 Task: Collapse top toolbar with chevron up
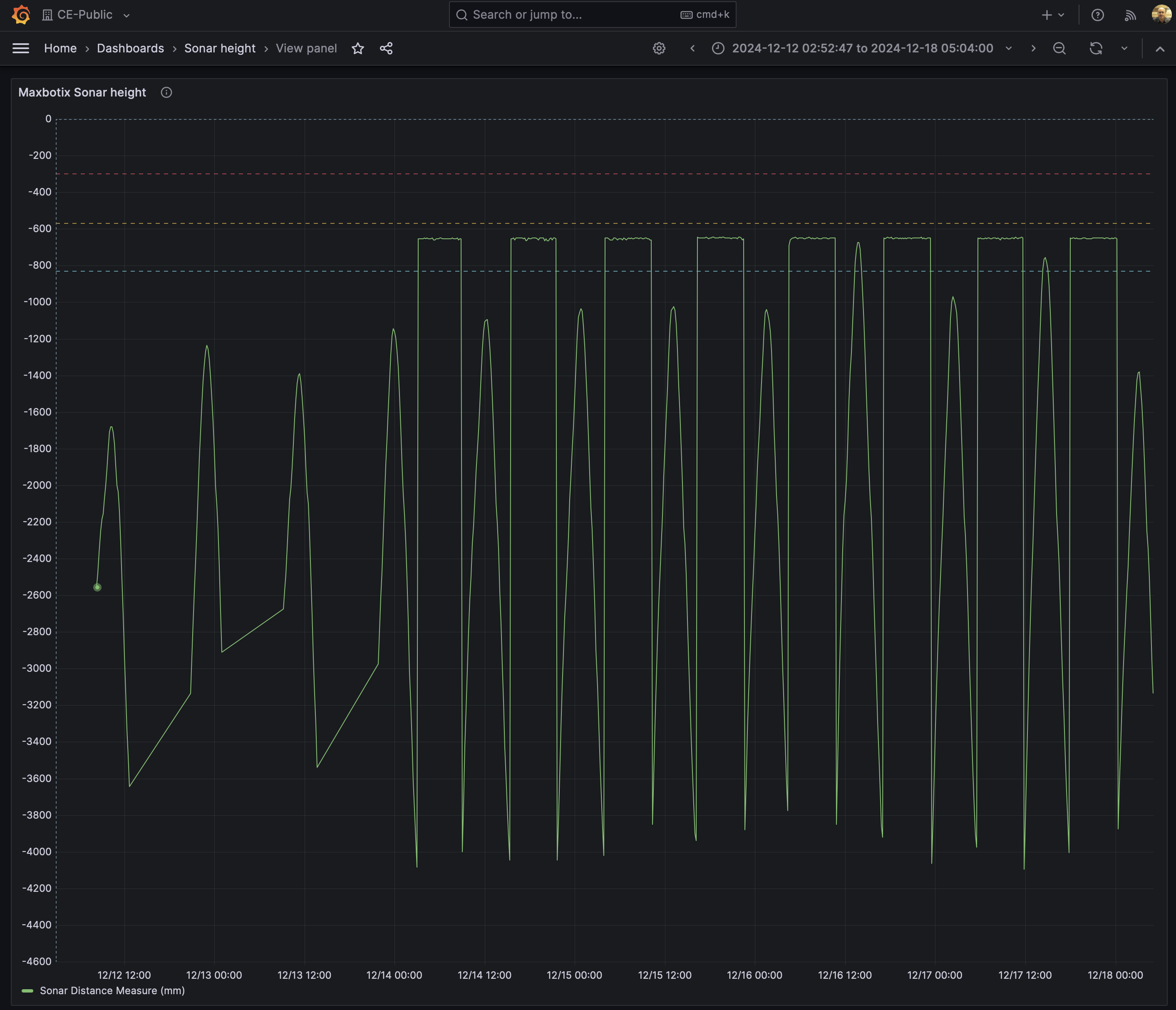[x=1160, y=49]
